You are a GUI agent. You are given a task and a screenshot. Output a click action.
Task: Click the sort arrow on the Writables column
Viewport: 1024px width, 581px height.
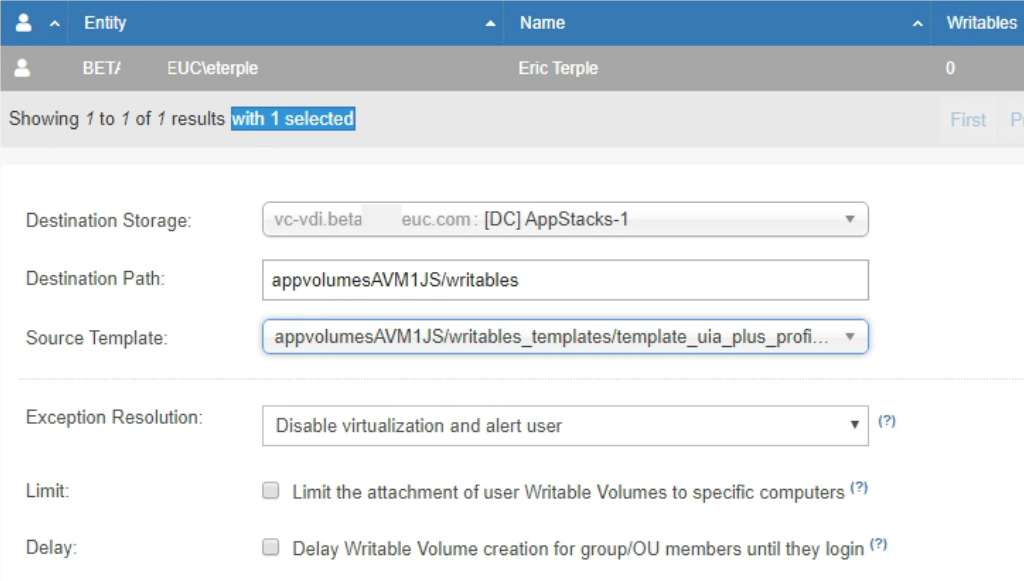[1020, 22]
